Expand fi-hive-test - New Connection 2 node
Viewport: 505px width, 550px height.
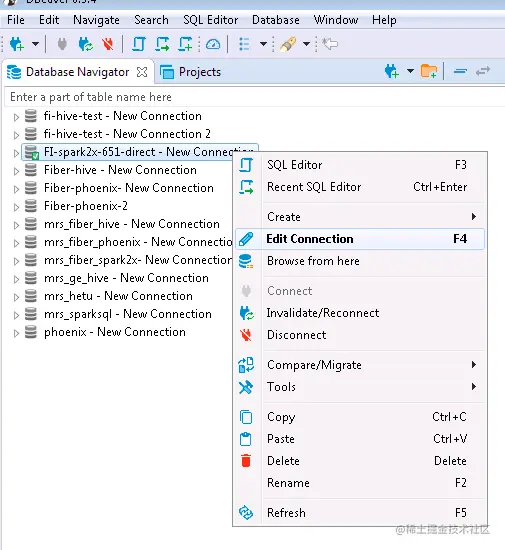pos(16,135)
